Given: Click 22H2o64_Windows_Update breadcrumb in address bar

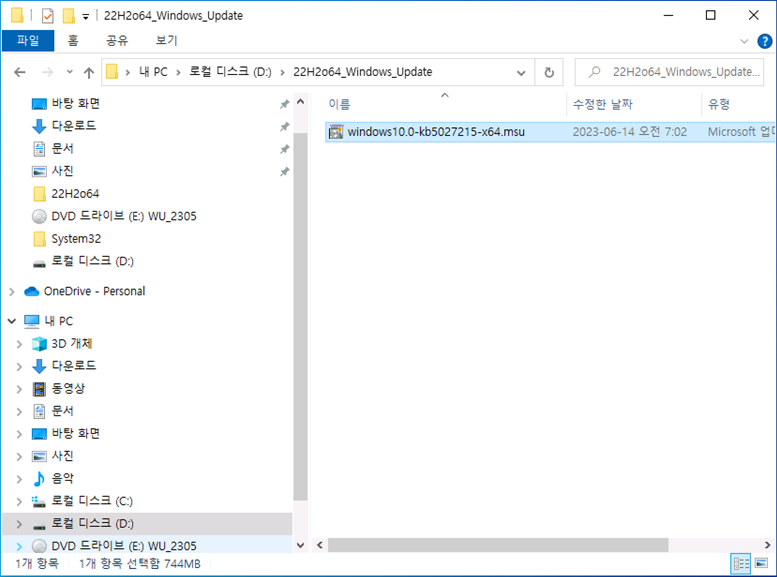Looking at the screenshot, I should point(363,72).
